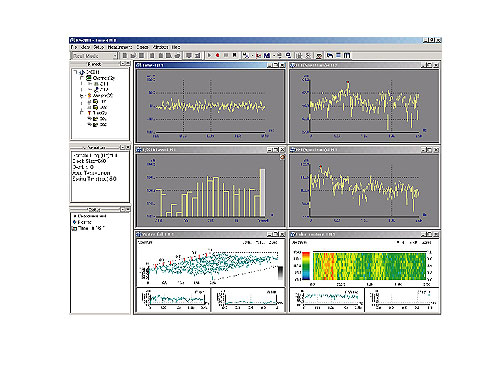This screenshot has height=375, width=500.
Task: Click the red record icon in toolbar
Action: (217, 55)
